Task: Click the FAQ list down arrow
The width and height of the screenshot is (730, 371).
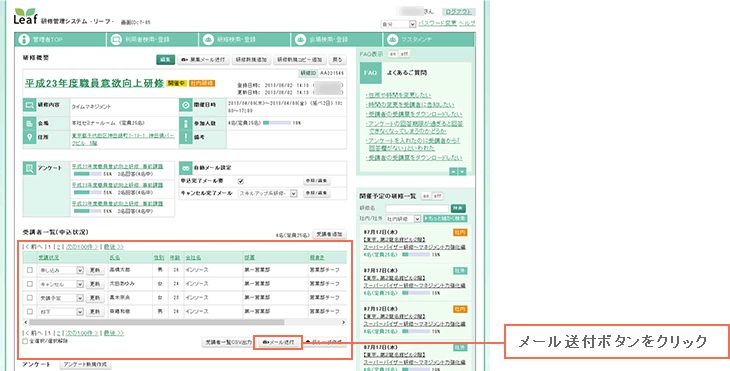Action: [x=462, y=172]
